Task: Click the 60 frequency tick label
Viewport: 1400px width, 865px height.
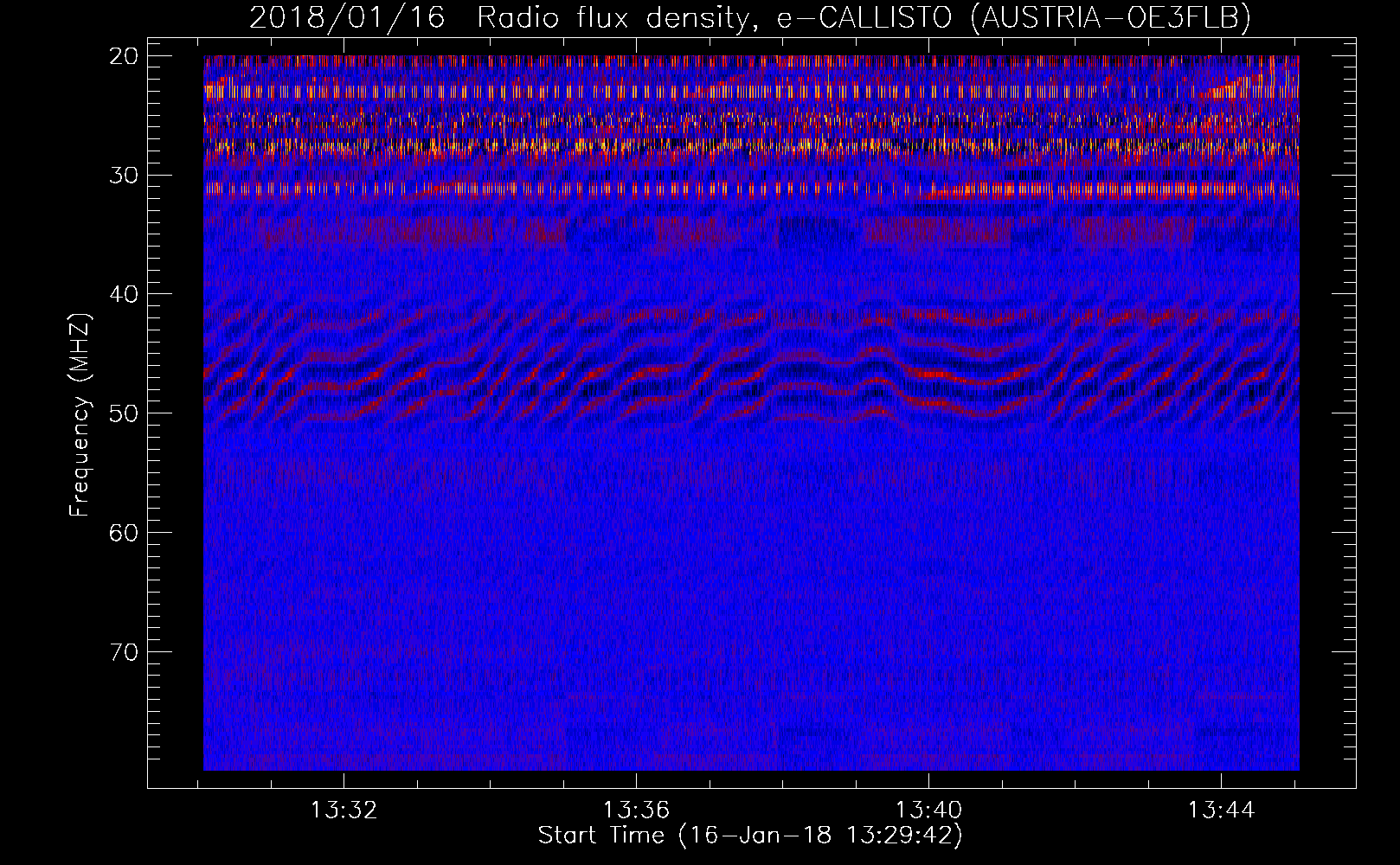Action: [x=125, y=533]
